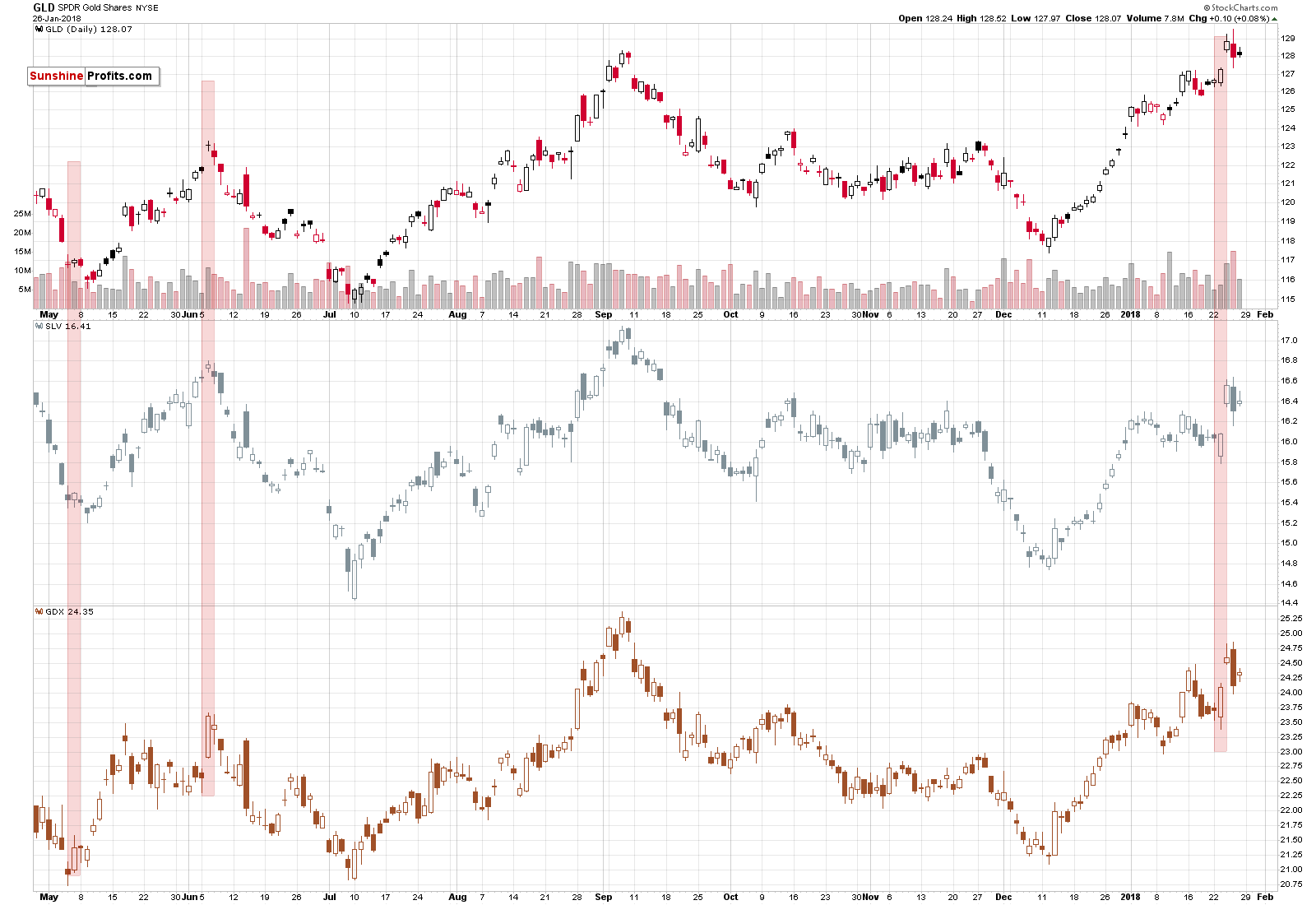Click Jul label on GLD panel date axis
The image size is (1316, 905).
pos(330,314)
